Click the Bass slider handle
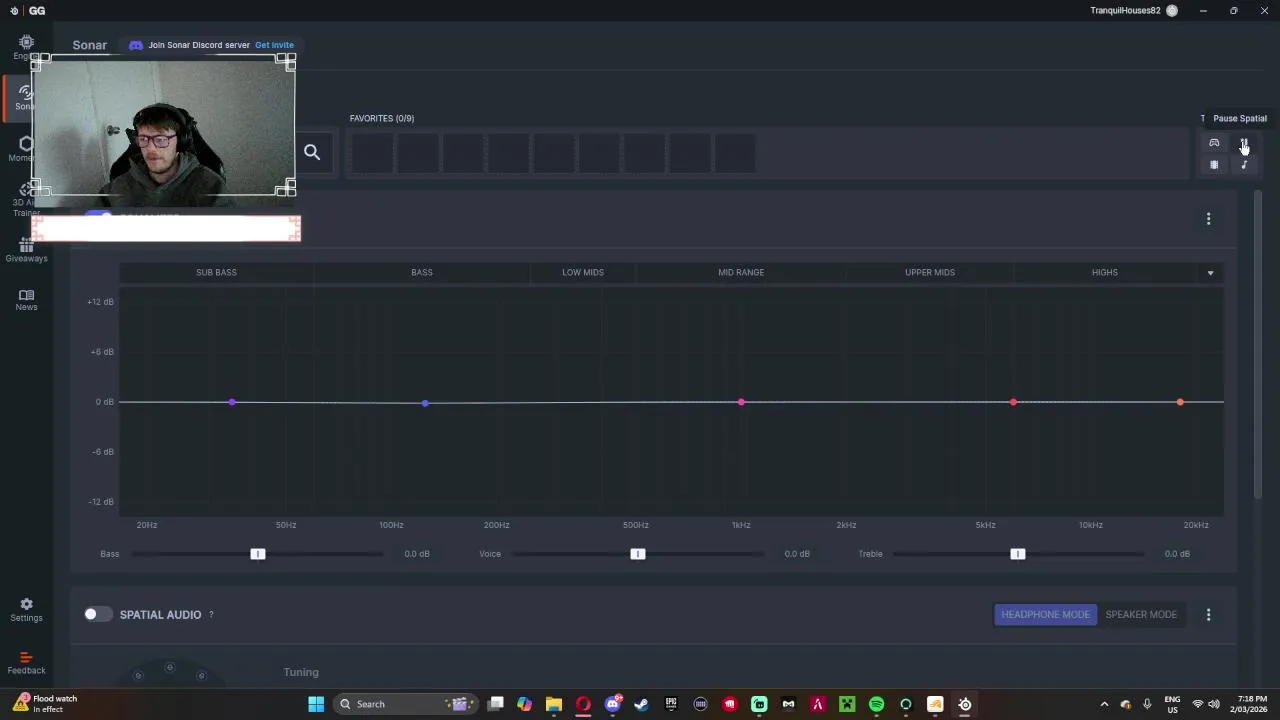 tap(258, 554)
